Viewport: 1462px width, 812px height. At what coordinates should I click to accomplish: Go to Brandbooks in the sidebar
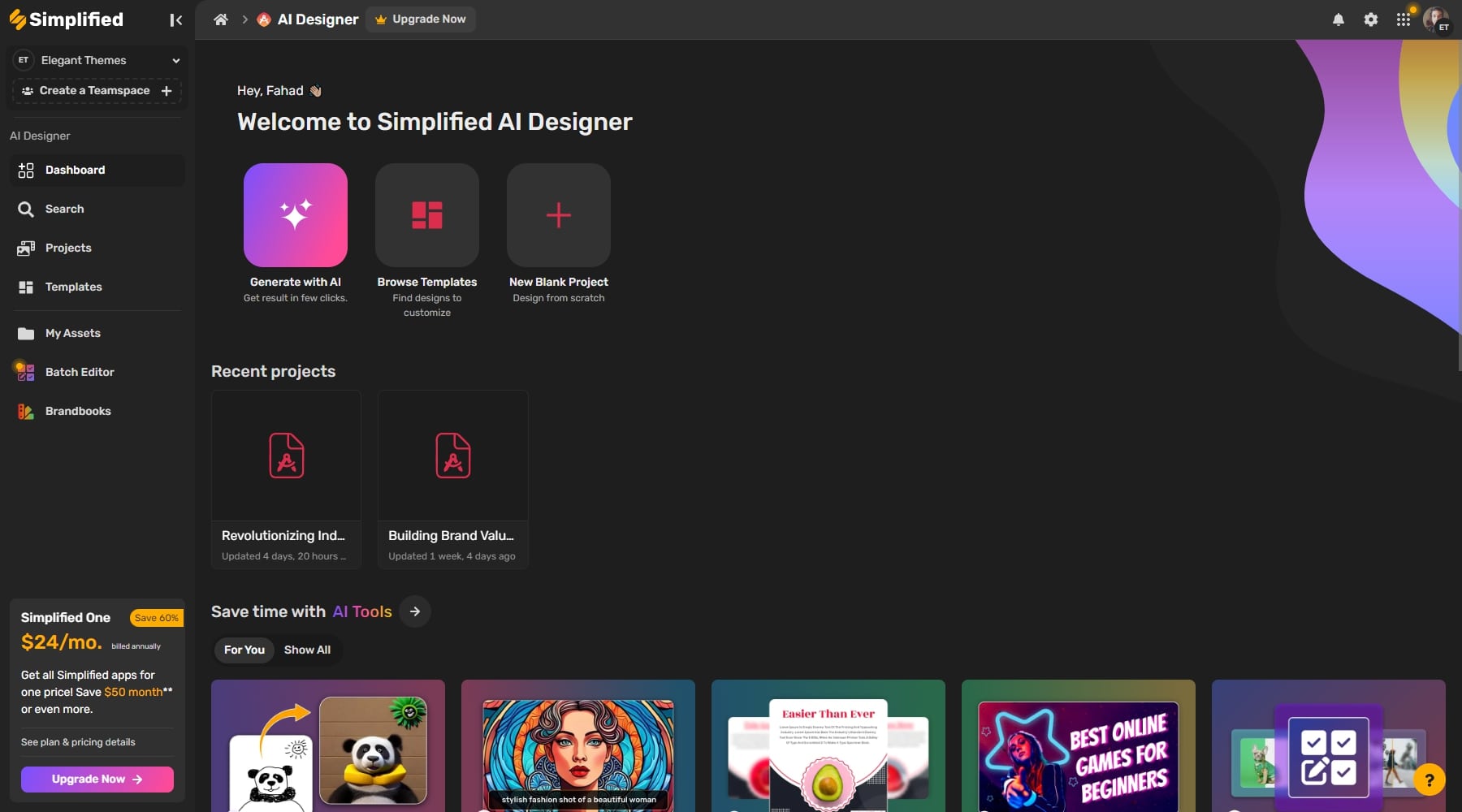78,411
